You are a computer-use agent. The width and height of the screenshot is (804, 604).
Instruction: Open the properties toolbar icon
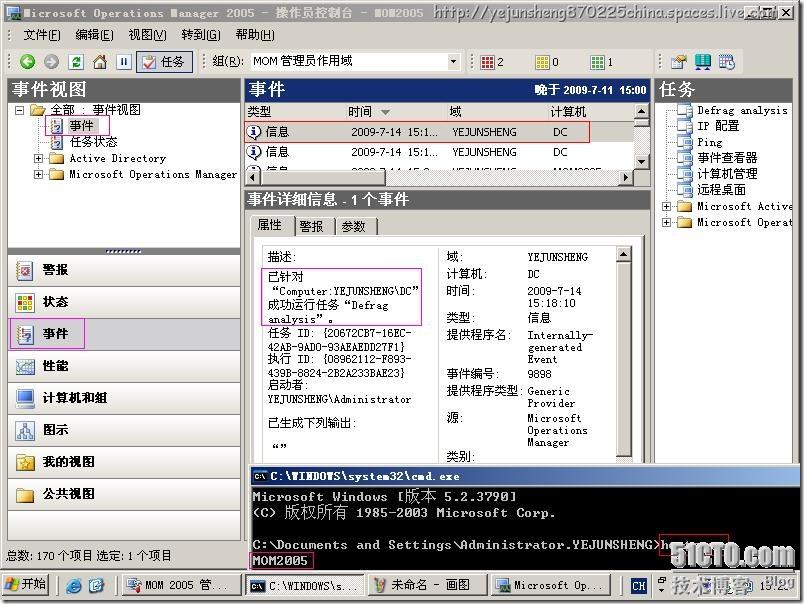[x=678, y=62]
